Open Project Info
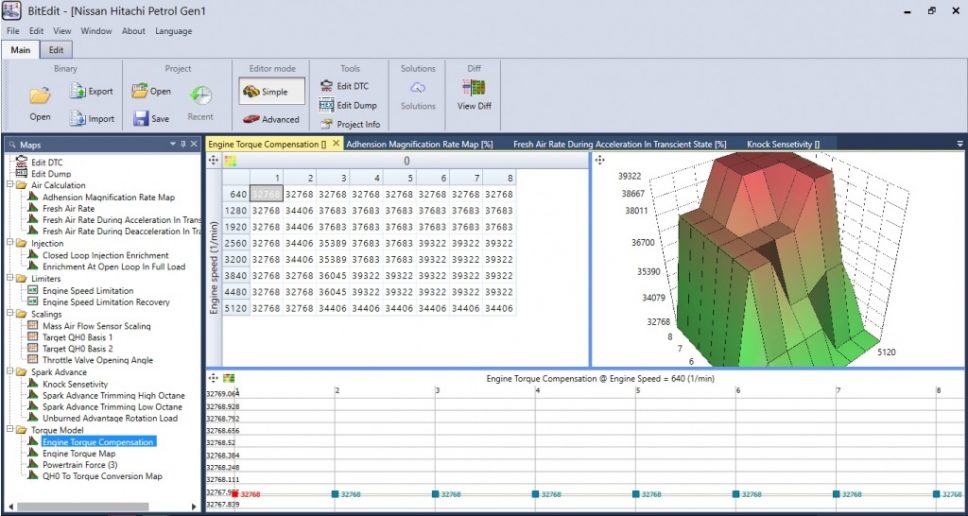968x516 pixels. 327,124
